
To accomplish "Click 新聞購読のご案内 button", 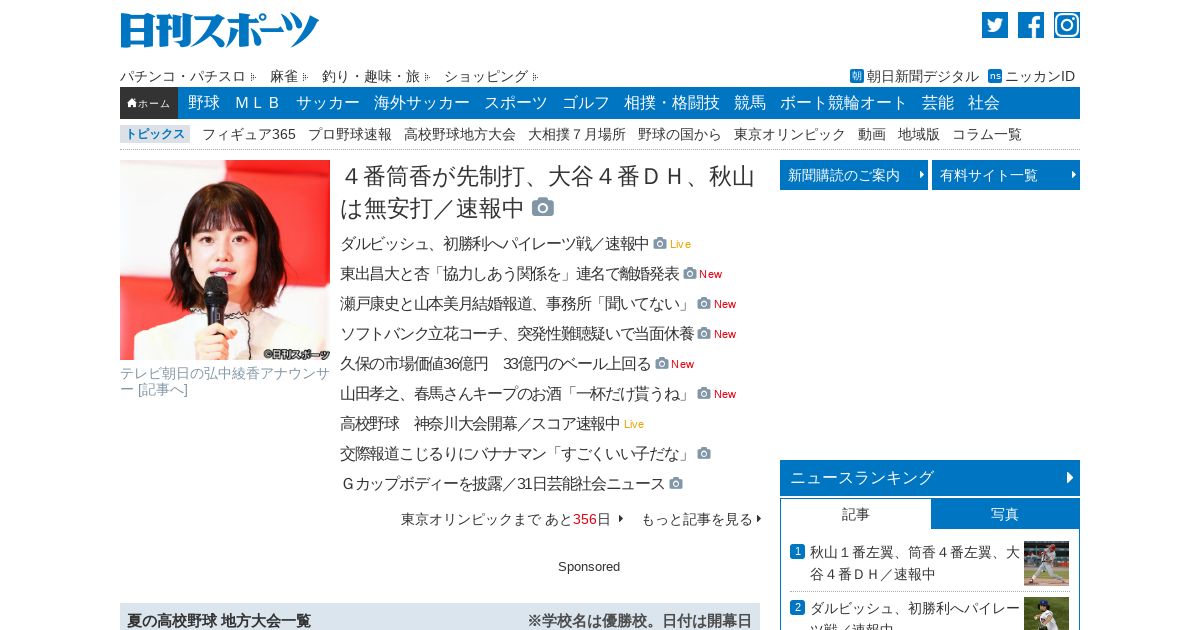I will point(854,175).
